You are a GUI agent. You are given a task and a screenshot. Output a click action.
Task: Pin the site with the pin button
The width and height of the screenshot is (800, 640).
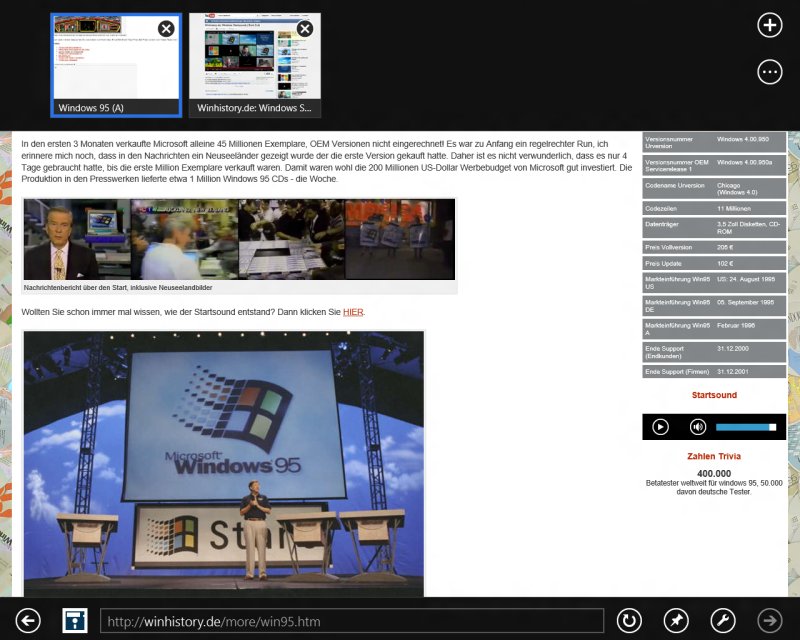676,621
